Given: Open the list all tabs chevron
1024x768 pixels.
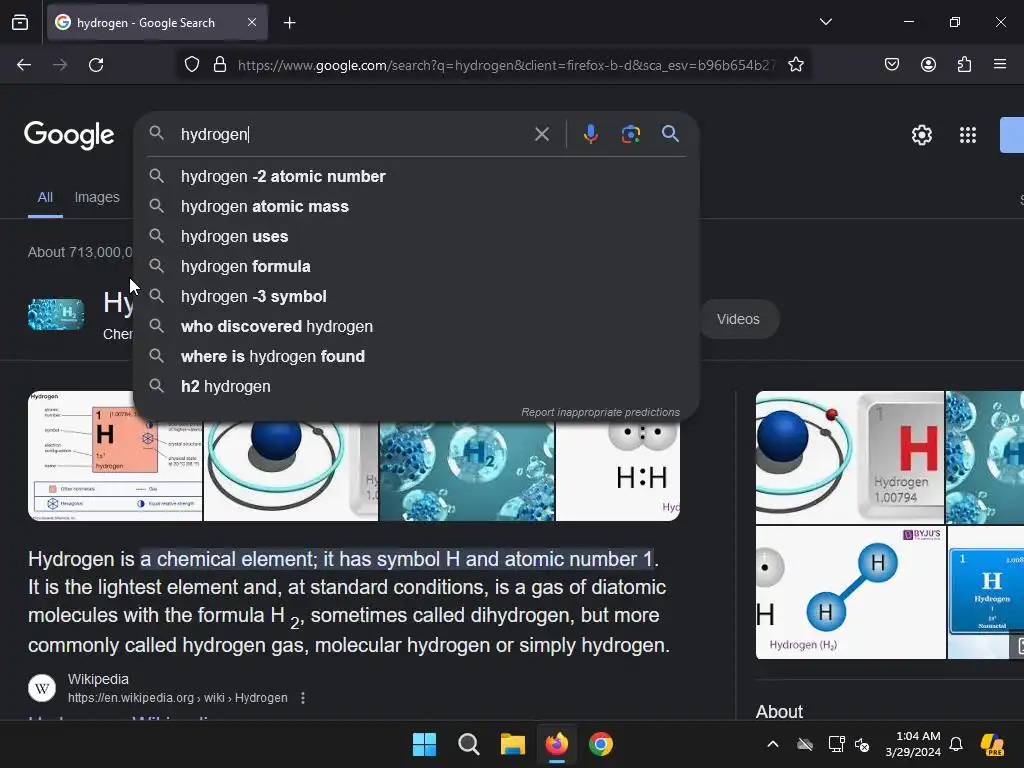Looking at the screenshot, I should [825, 22].
